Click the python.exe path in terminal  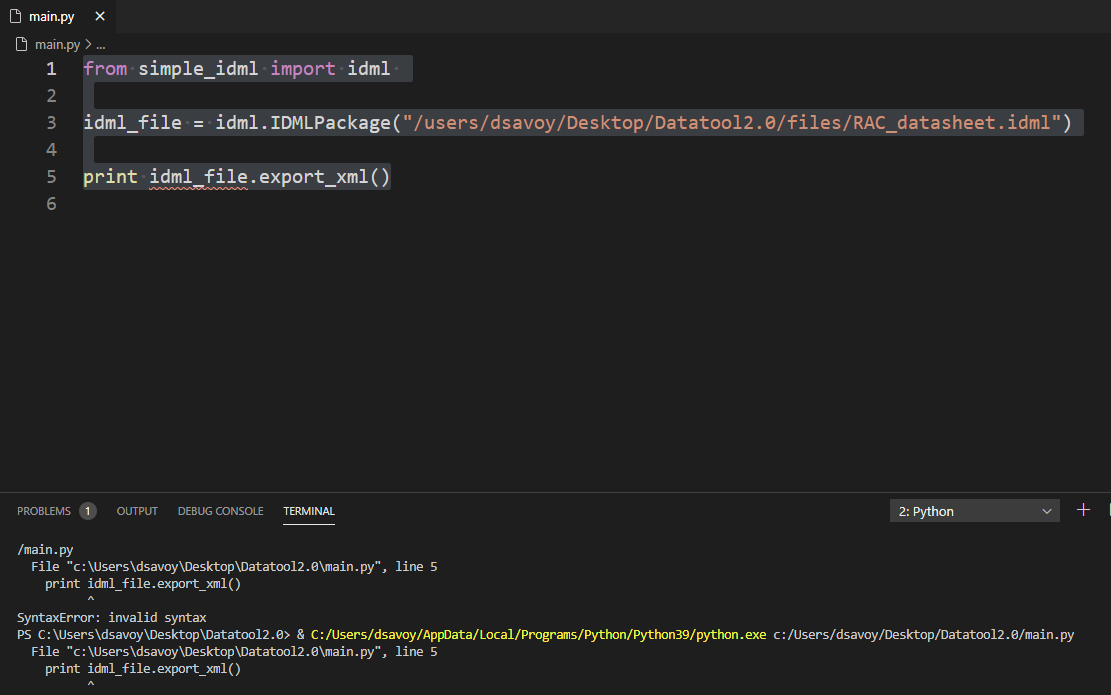[538, 634]
